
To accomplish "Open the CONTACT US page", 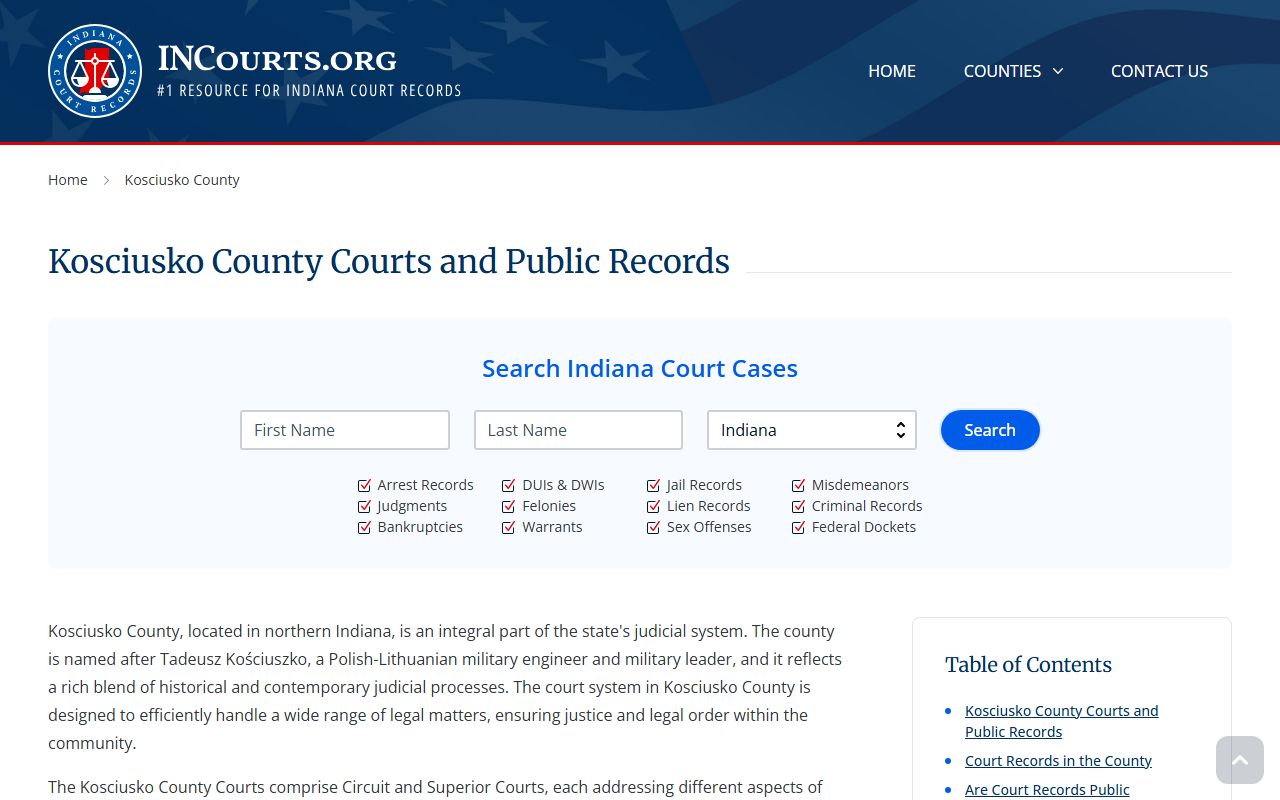I will [1159, 71].
